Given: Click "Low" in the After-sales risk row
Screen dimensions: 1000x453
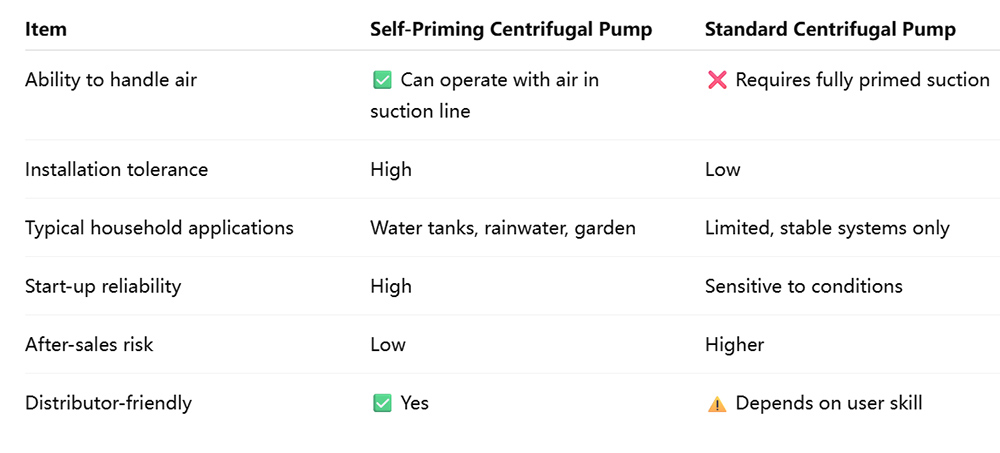Looking at the screenshot, I should (387, 345).
